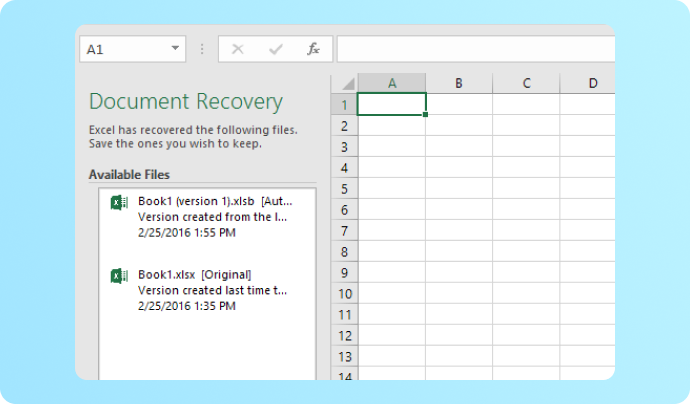This screenshot has height=404, width=690.
Task: Select row 10 header
Action: [x=344, y=294]
